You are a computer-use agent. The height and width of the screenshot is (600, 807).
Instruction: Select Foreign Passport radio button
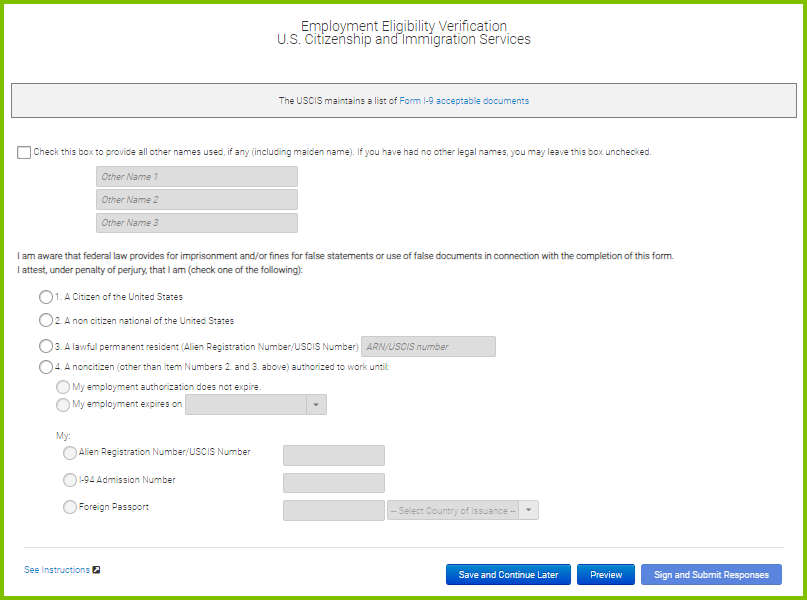click(69, 507)
